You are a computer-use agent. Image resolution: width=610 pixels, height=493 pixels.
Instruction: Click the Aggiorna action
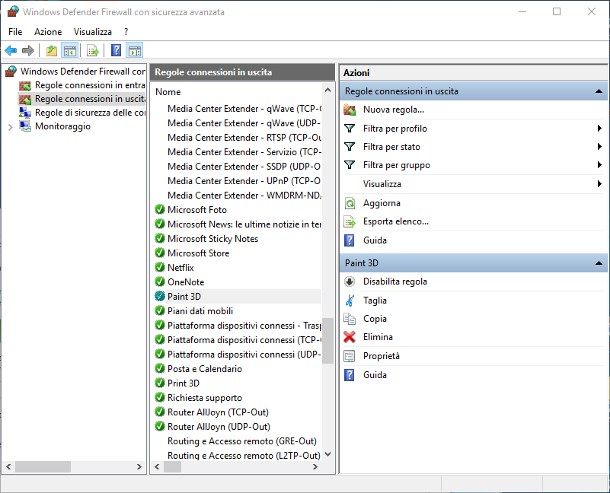coord(382,203)
